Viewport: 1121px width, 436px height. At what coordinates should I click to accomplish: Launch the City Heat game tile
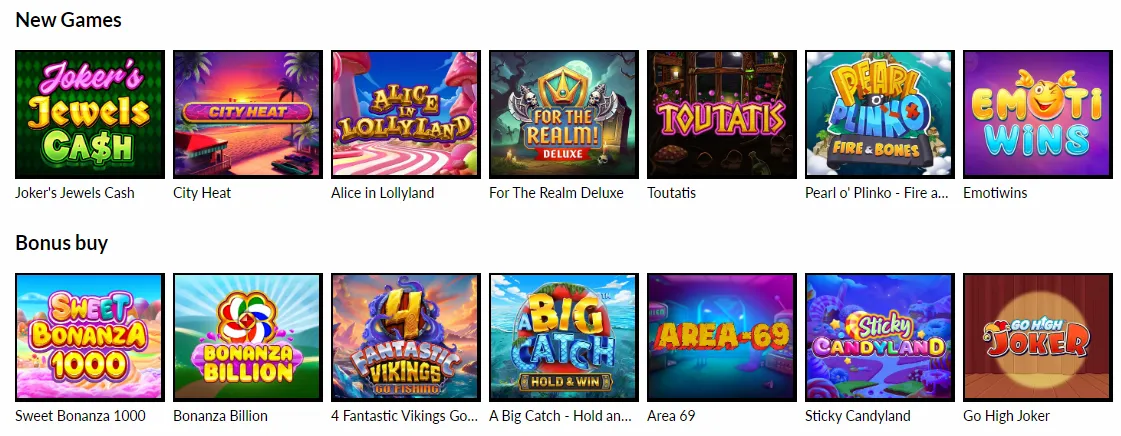(248, 114)
